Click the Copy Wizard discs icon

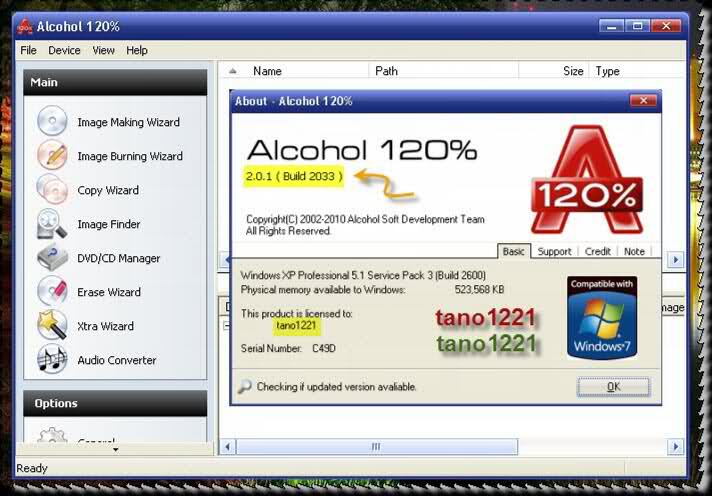pyautogui.click(x=52, y=189)
